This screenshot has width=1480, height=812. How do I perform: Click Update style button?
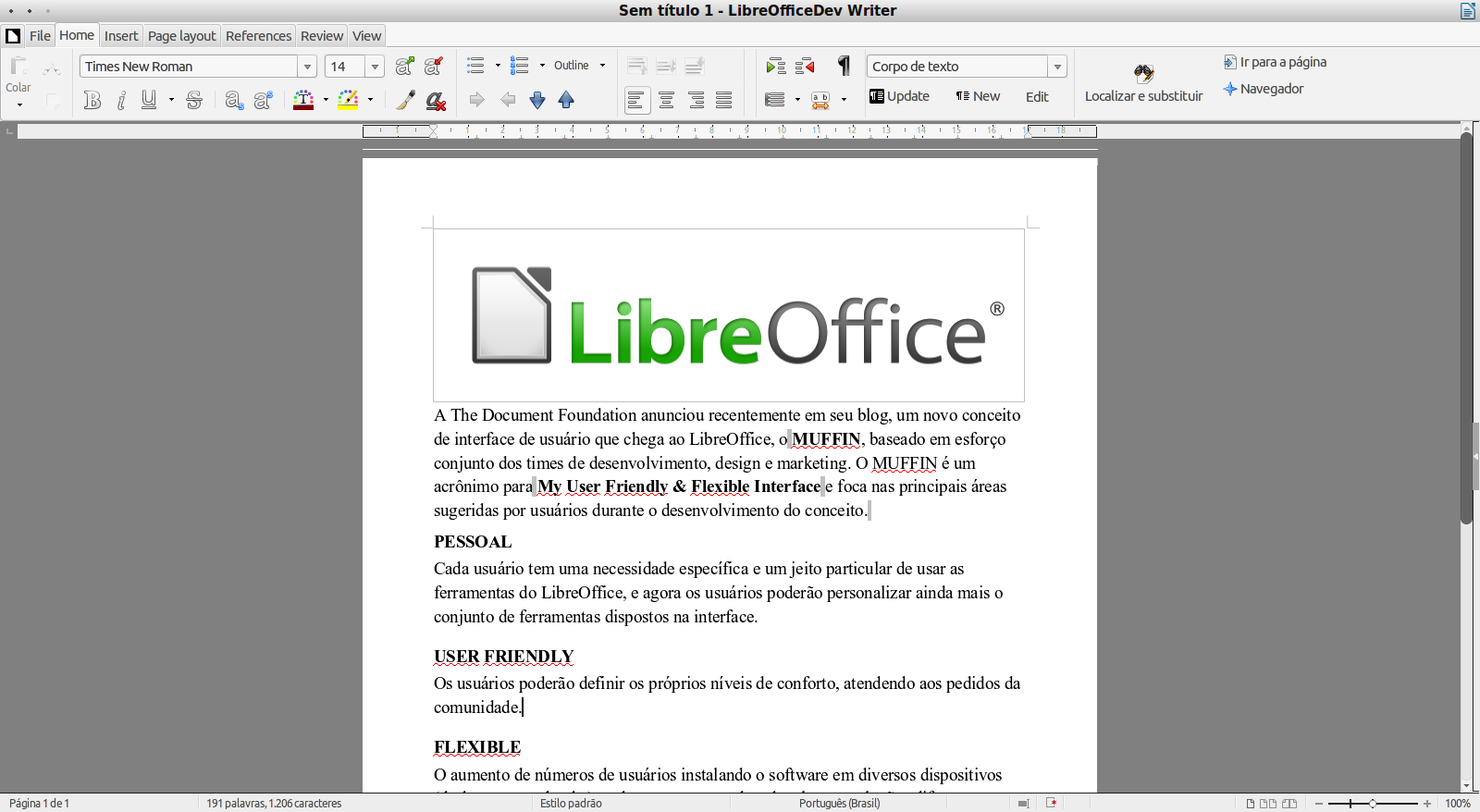pos(899,96)
